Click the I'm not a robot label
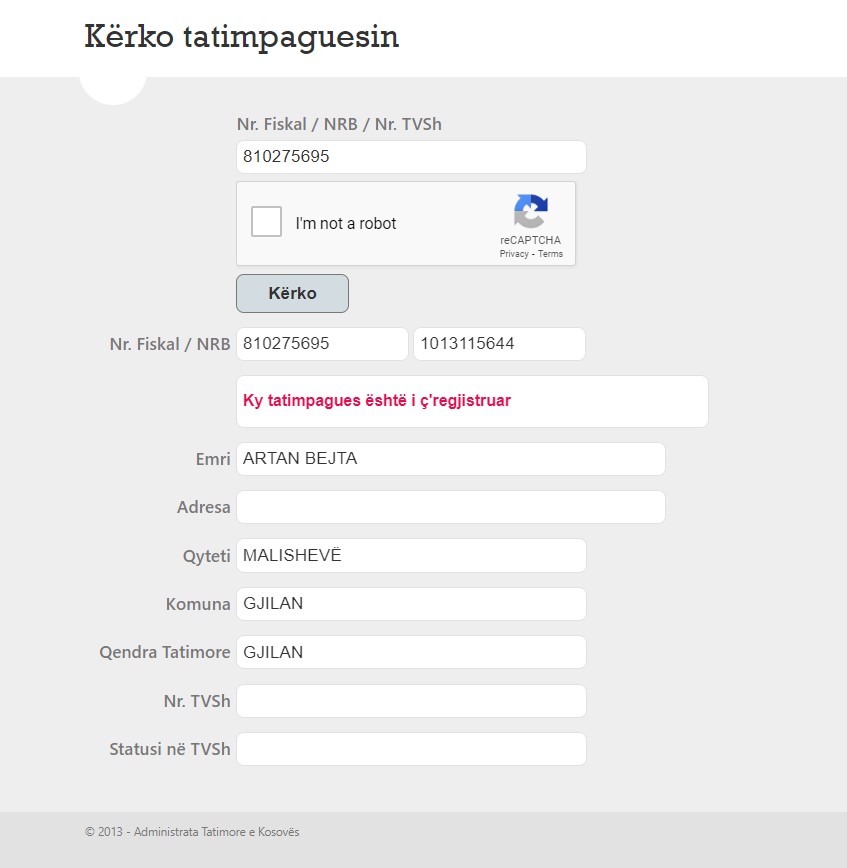The height and width of the screenshot is (868, 847). tap(345, 223)
